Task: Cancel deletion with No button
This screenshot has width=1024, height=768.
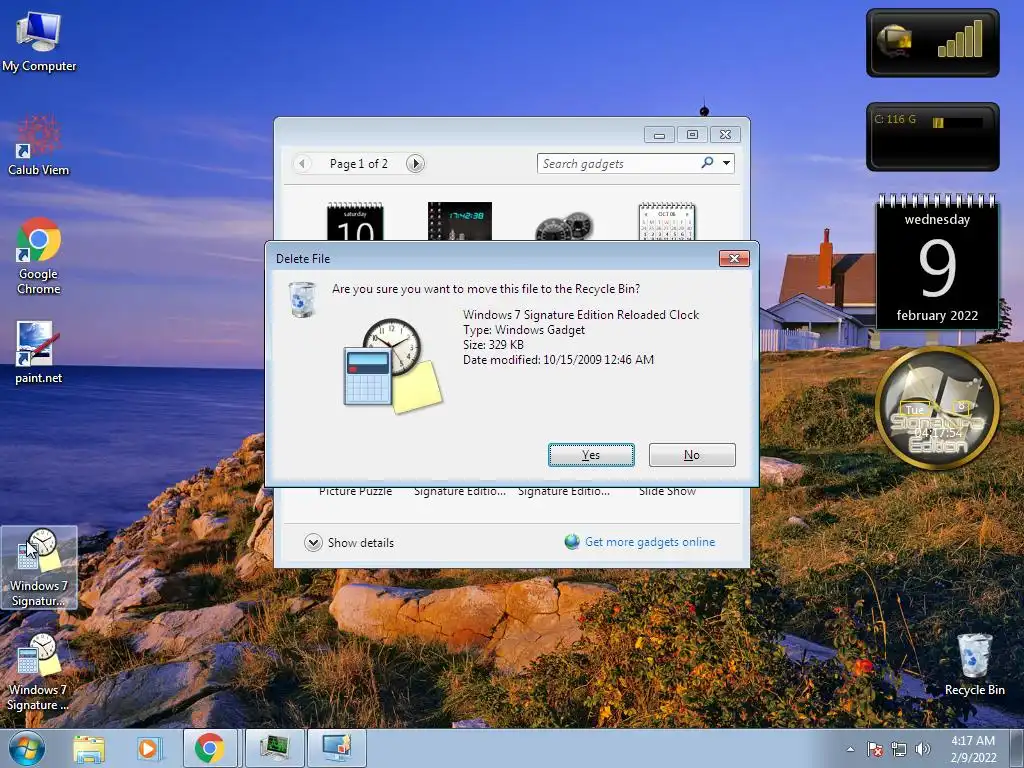Action: coord(692,455)
